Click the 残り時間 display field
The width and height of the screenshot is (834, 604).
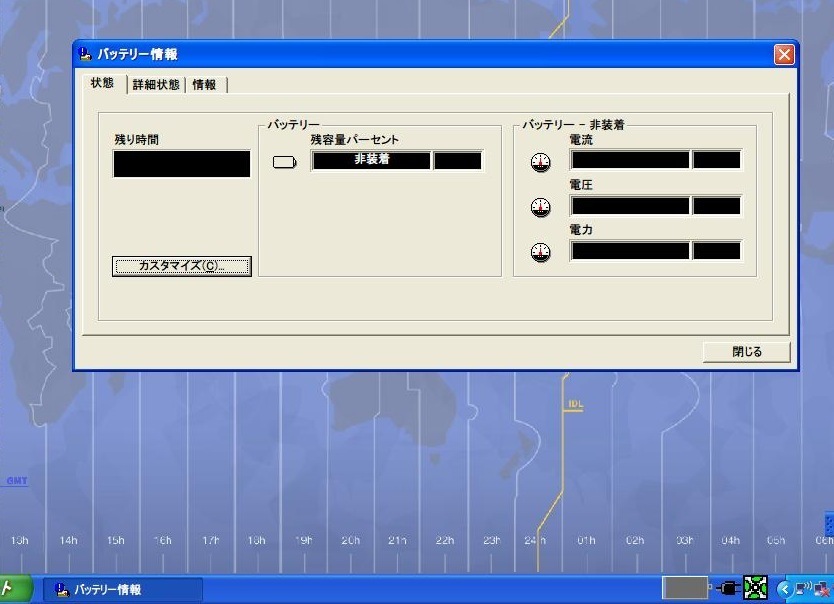point(181,164)
